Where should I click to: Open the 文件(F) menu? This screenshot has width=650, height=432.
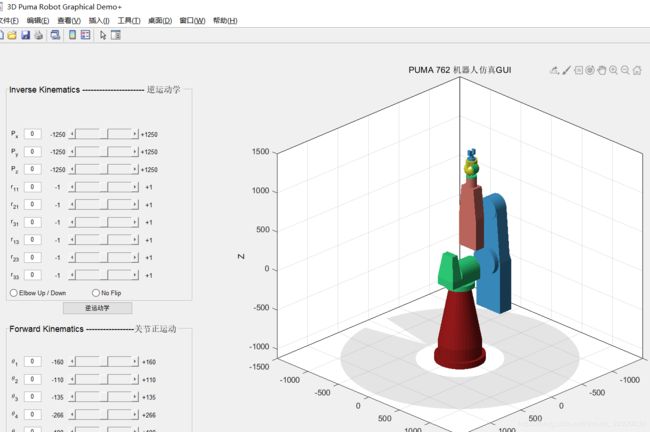(x=8, y=20)
